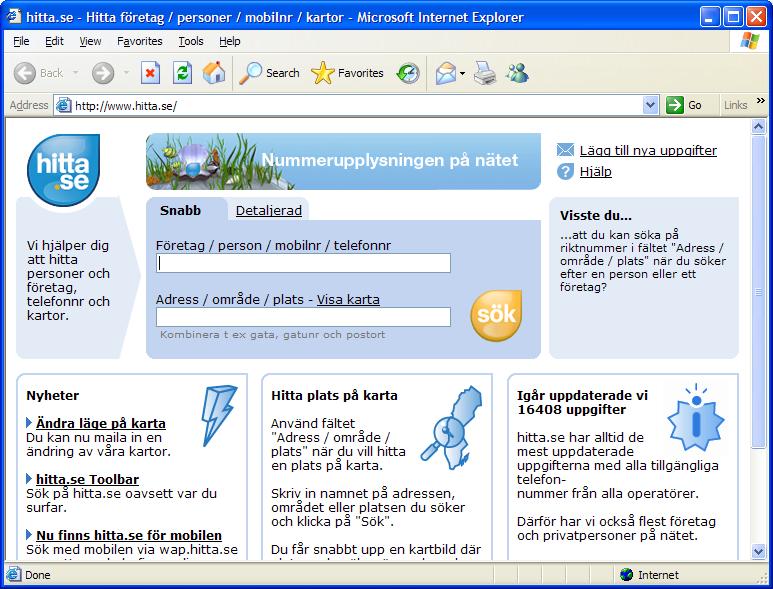Minimize the Internet Explorer window
The height and width of the screenshot is (589, 773).
click(x=710, y=17)
